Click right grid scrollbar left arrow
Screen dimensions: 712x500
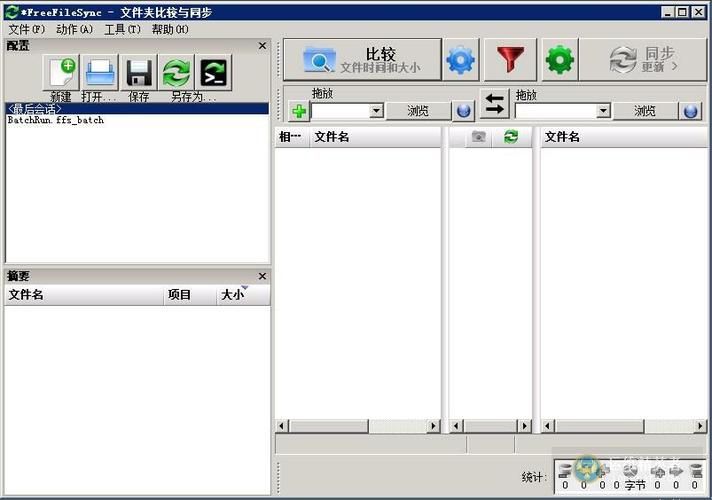tap(548, 426)
